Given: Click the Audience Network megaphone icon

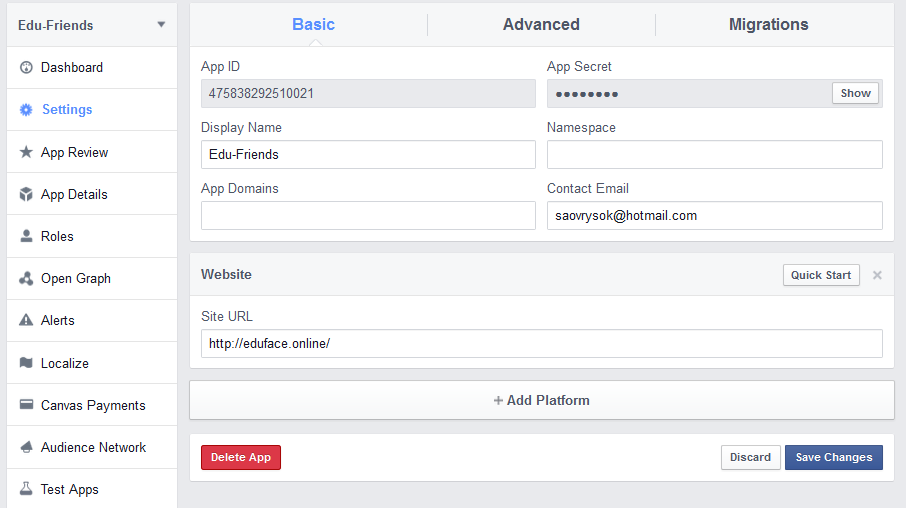Looking at the screenshot, I should tap(26, 447).
